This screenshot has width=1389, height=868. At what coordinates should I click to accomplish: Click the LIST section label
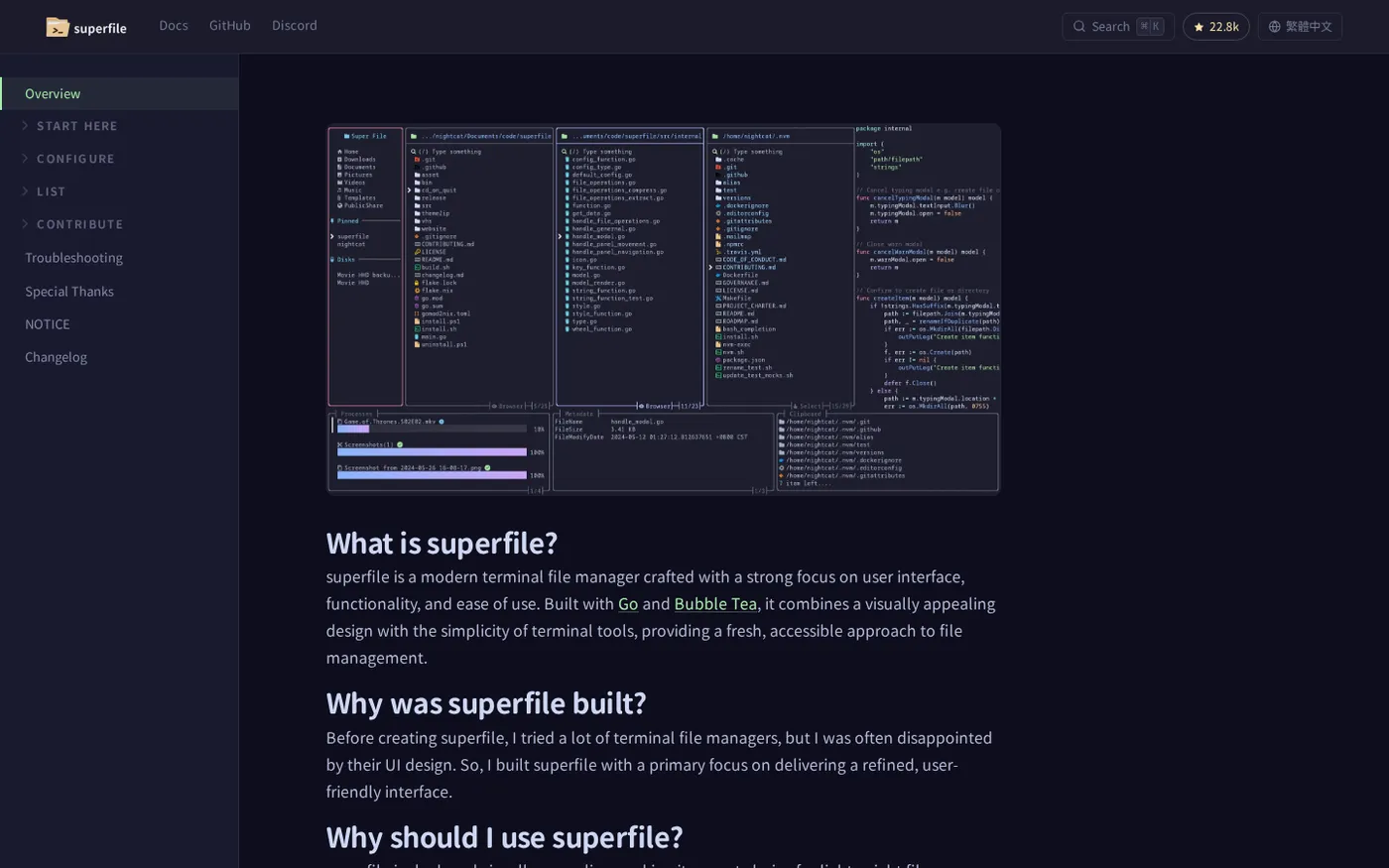51,191
